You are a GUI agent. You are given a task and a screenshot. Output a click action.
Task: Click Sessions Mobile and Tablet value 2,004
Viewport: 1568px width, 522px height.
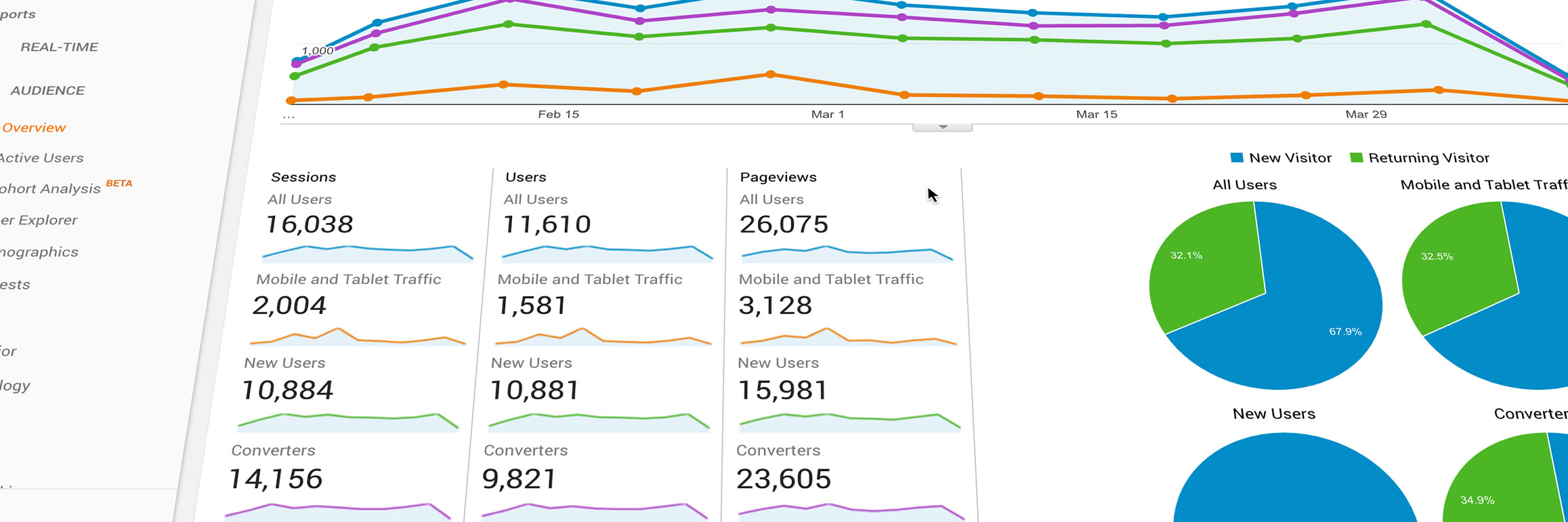point(289,306)
